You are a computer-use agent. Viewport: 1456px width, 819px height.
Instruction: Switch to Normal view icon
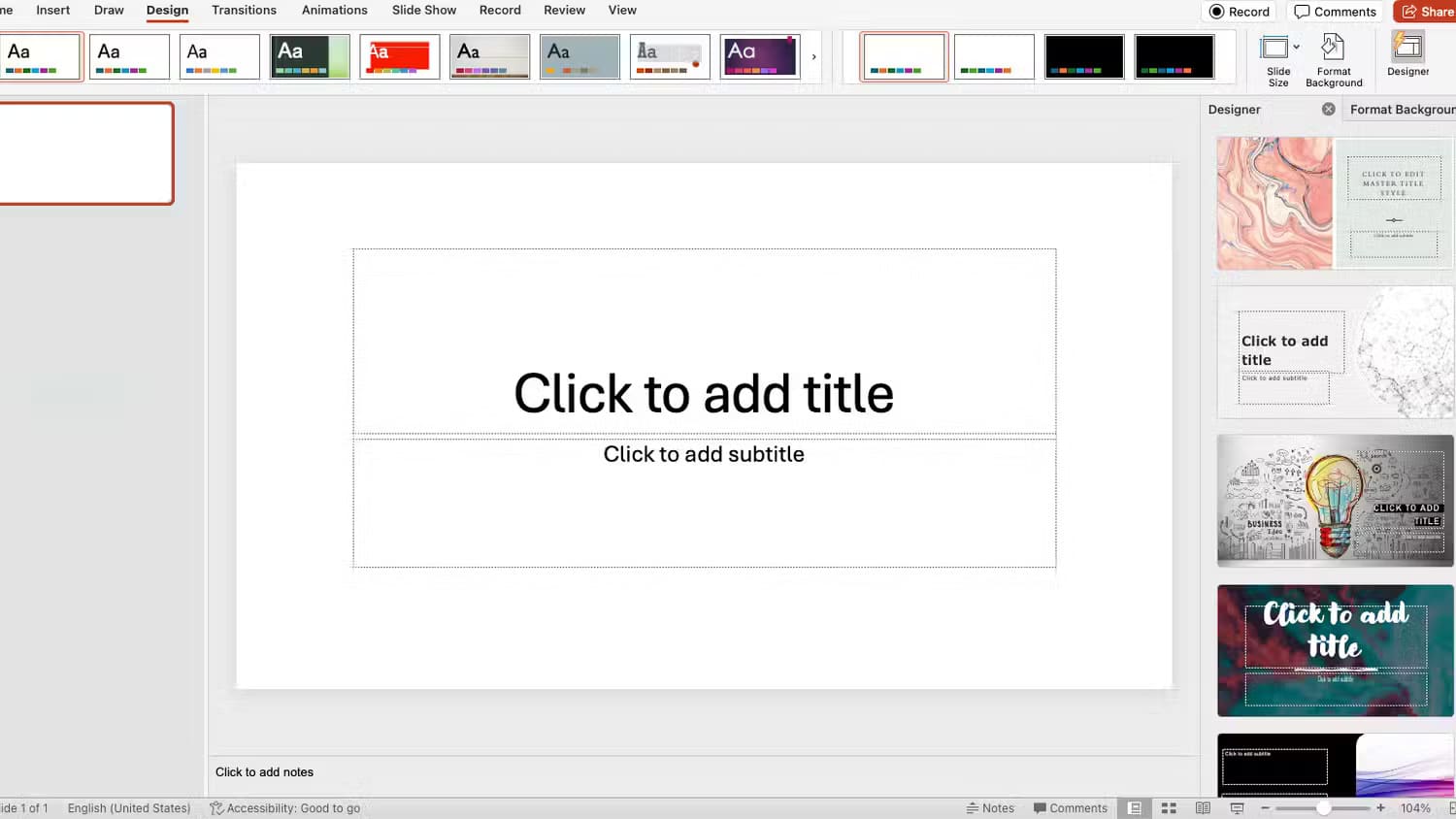(1134, 808)
